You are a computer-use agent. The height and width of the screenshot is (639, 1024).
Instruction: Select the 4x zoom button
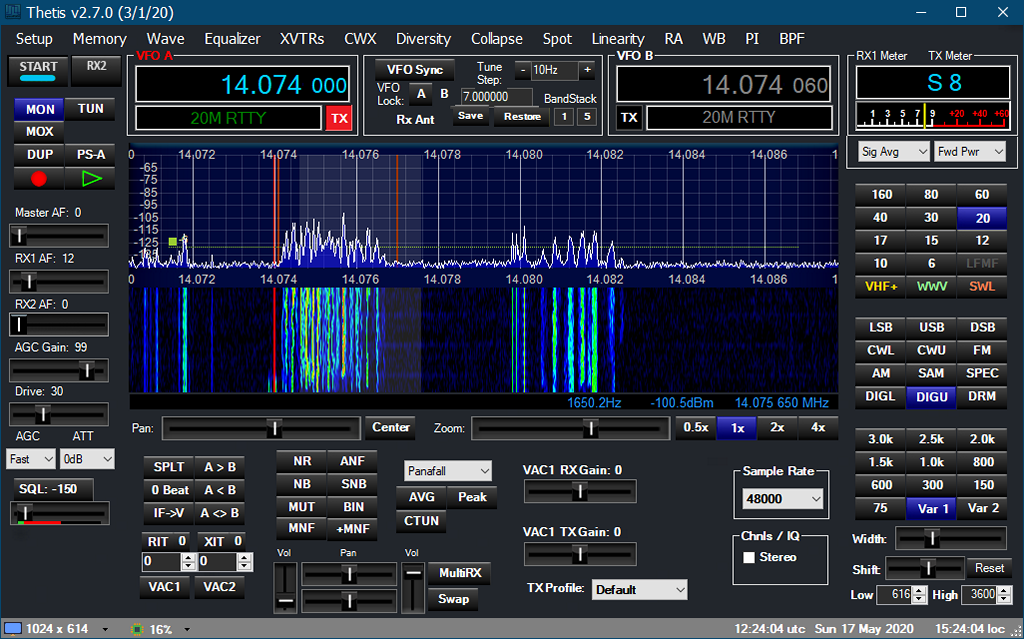tap(818, 427)
